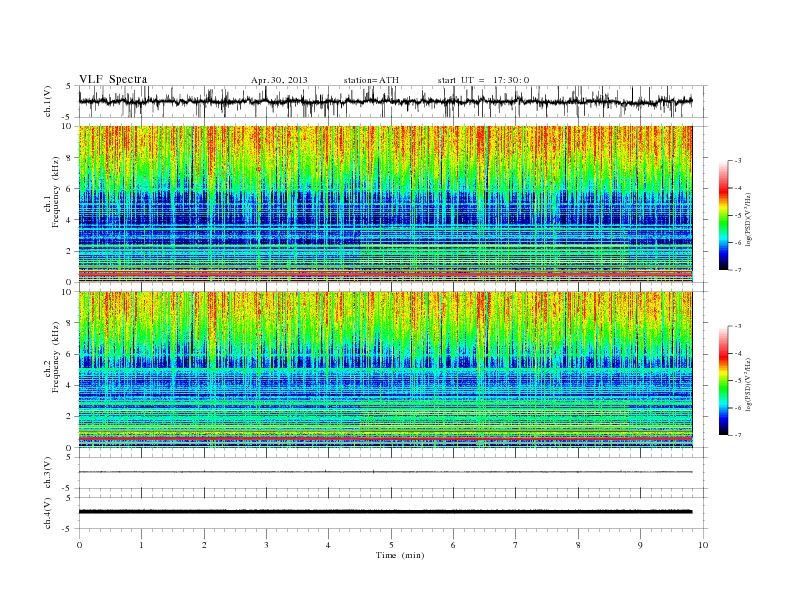Click the "10" tick on the bottom time axis
Image resolution: width=792 pixels, height=612 pixels.
(703, 545)
